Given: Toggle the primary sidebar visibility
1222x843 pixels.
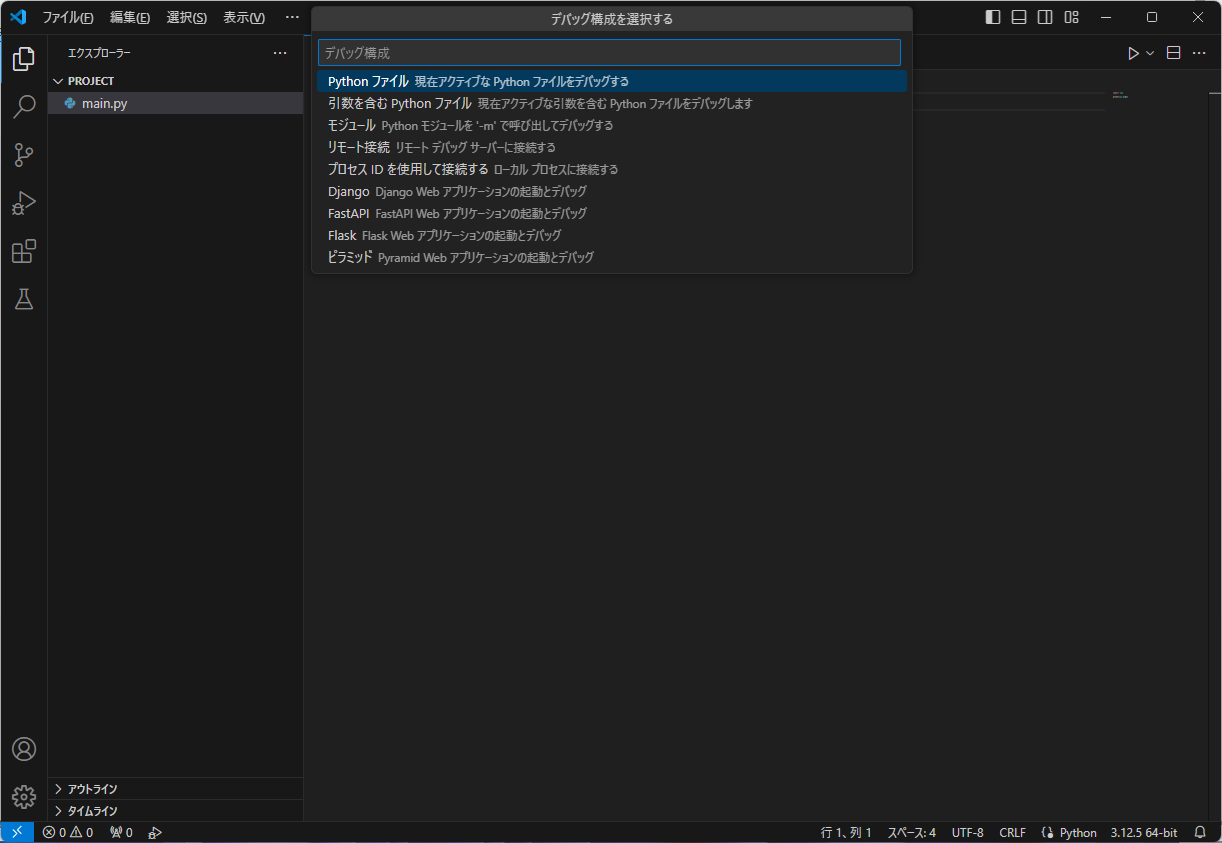Looking at the screenshot, I should tap(991, 17).
